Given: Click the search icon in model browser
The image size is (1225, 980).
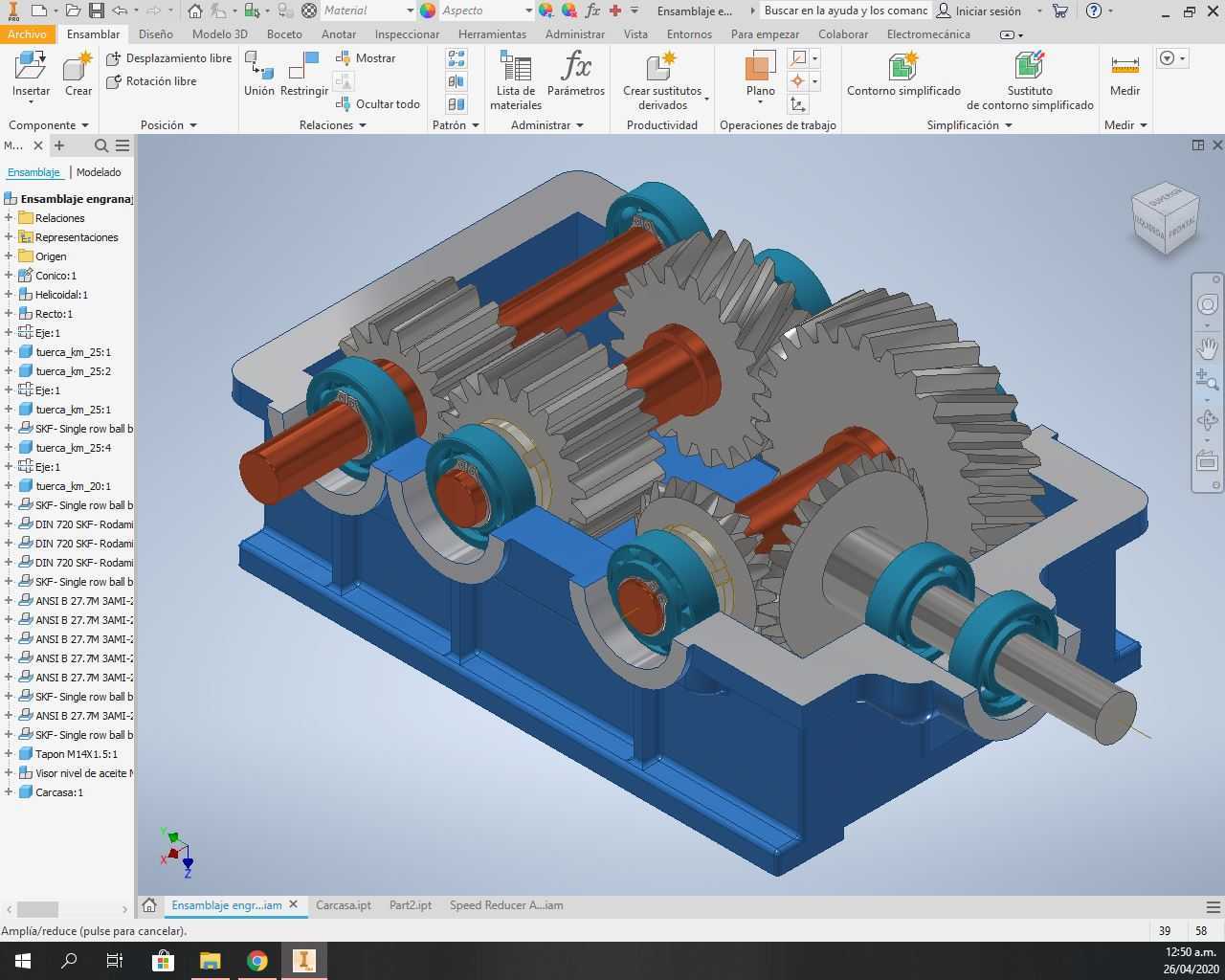Looking at the screenshot, I should coord(100,145).
